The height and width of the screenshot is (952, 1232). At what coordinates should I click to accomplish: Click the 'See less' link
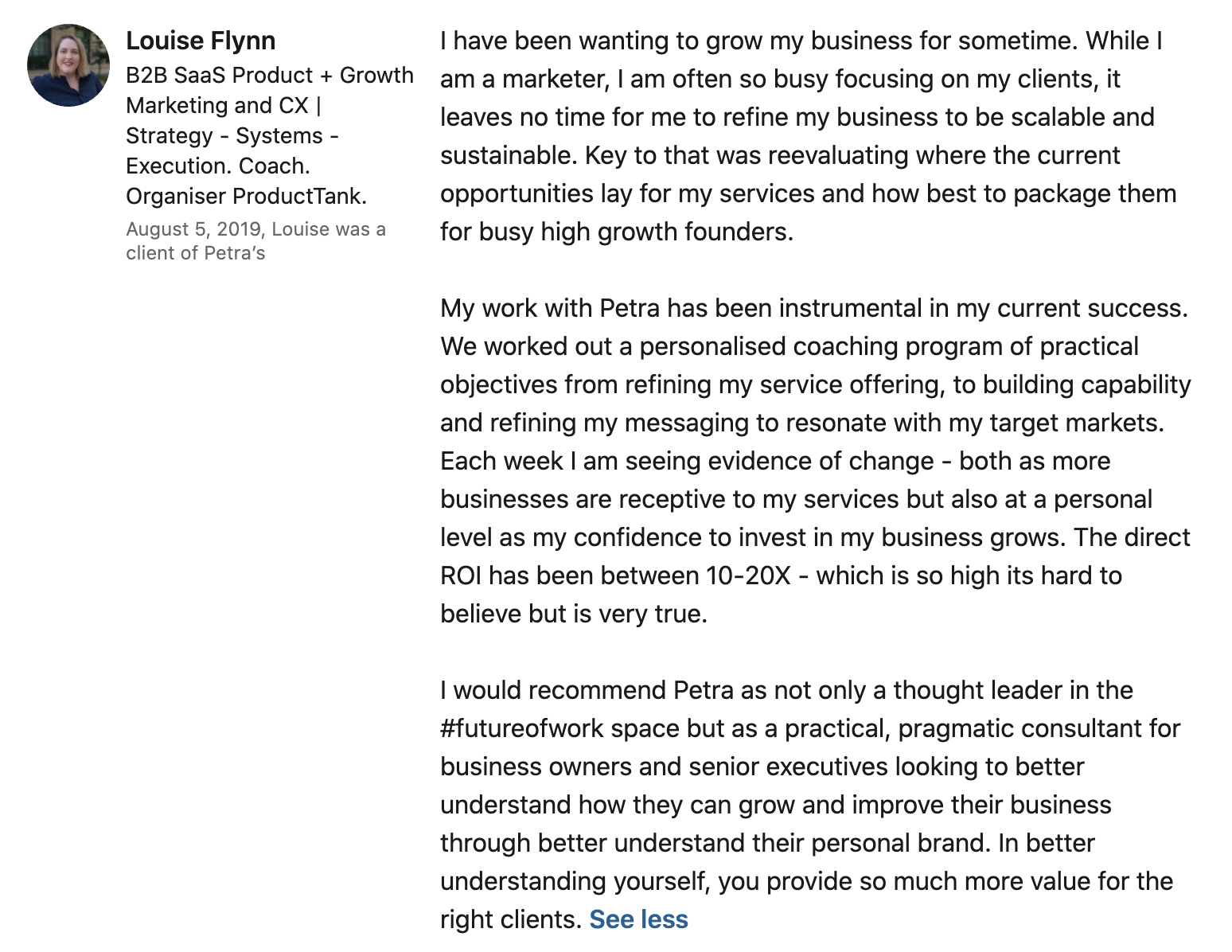click(x=638, y=919)
